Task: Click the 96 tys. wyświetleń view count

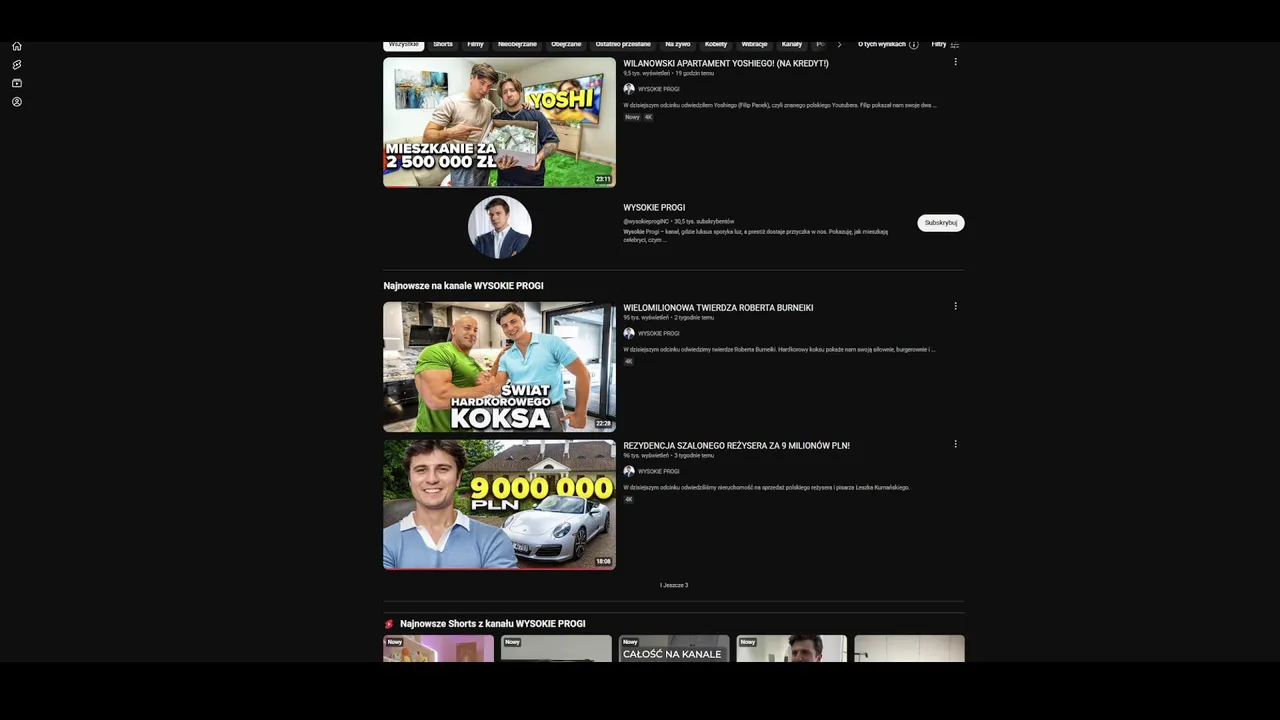Action: pyautogui.click(x=646, y=455)
